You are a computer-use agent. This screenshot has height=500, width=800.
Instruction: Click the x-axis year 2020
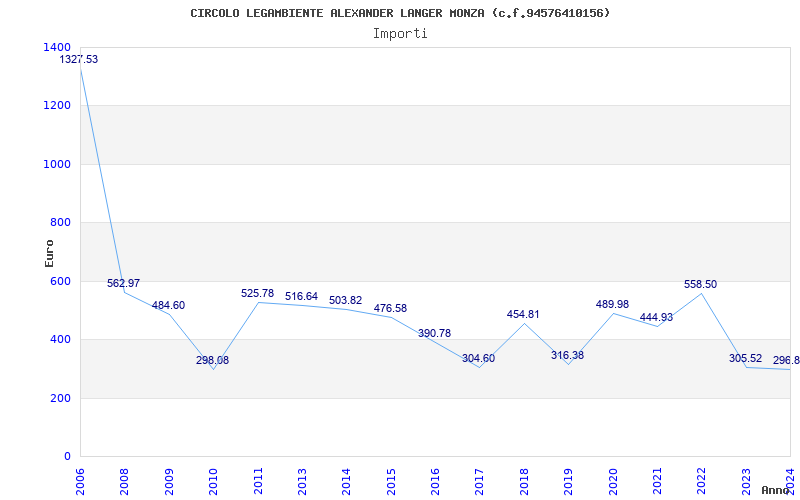[613, 481]
